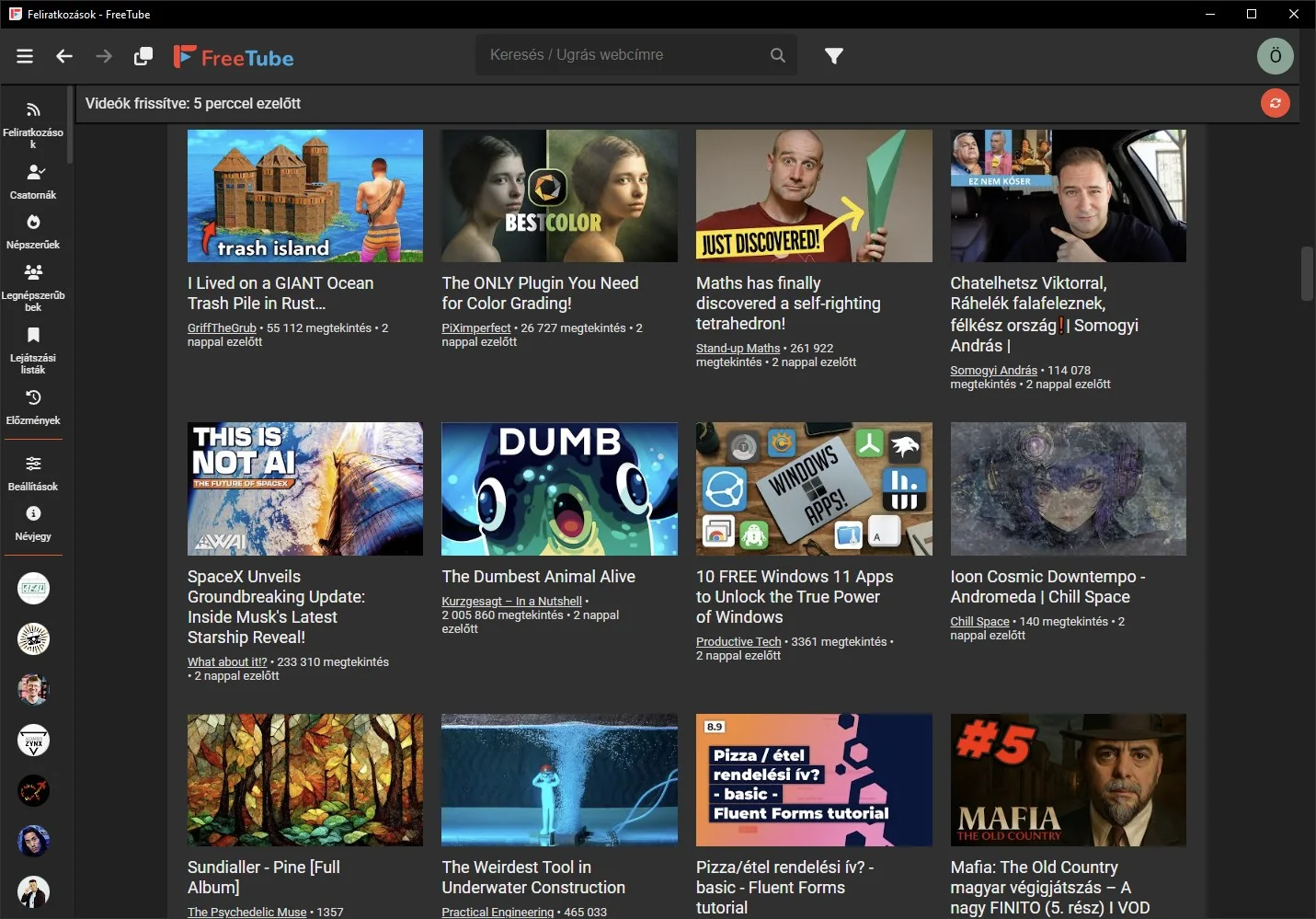This screenshot has height=919, width=1316.
Task: Open Népszerűek in the sidebar
Action: click(33, 232)
